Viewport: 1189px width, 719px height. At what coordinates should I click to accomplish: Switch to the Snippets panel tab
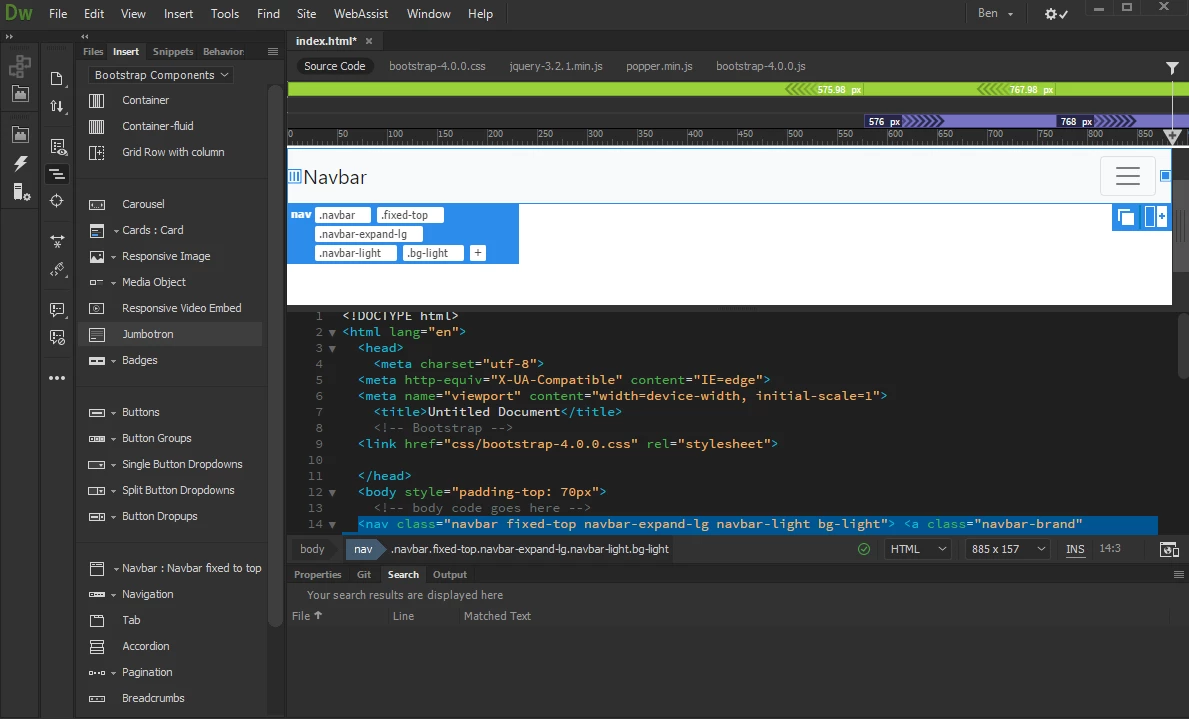[173, 52]
